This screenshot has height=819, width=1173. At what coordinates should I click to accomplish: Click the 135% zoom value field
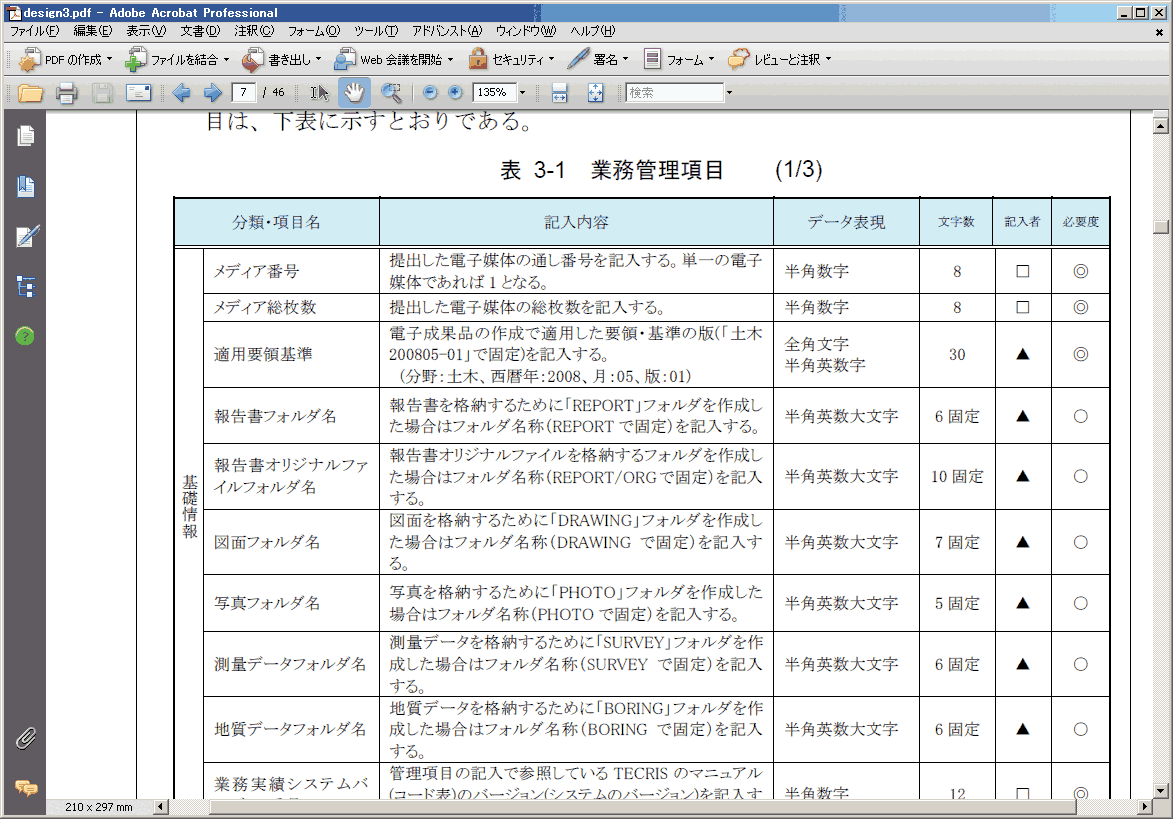[x=494, y=93]
